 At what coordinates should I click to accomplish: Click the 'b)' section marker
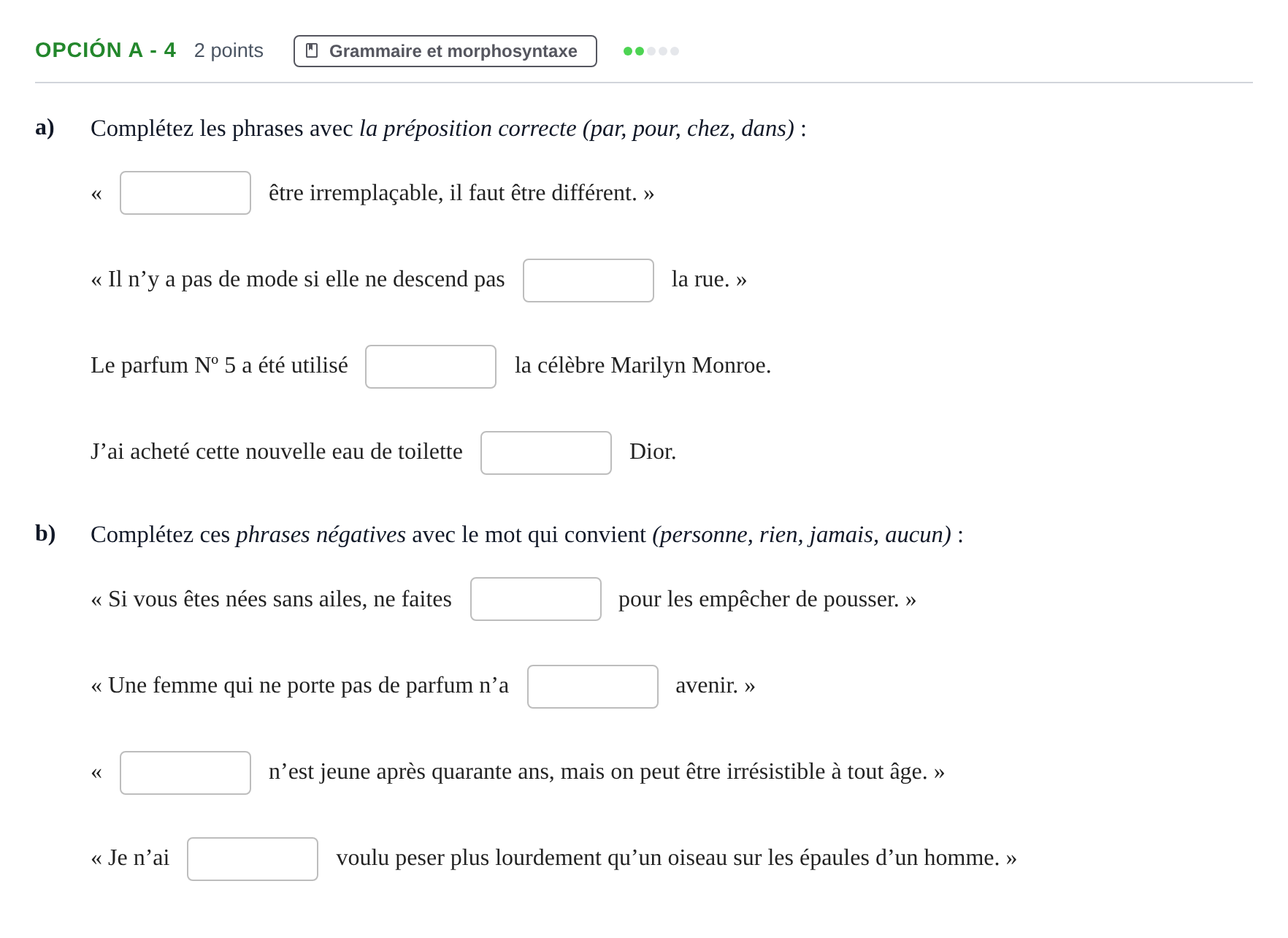45,533
